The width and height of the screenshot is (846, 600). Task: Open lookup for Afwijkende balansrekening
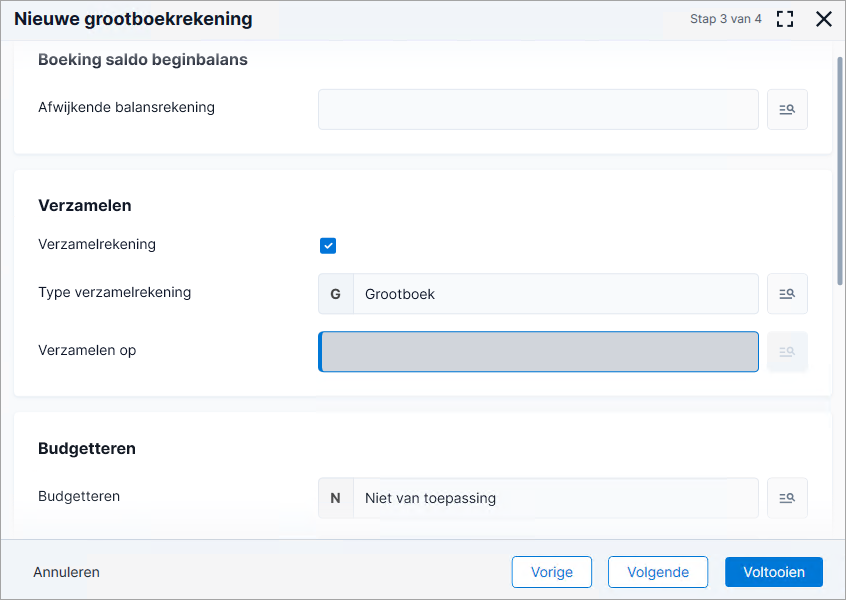coord(787,110)
